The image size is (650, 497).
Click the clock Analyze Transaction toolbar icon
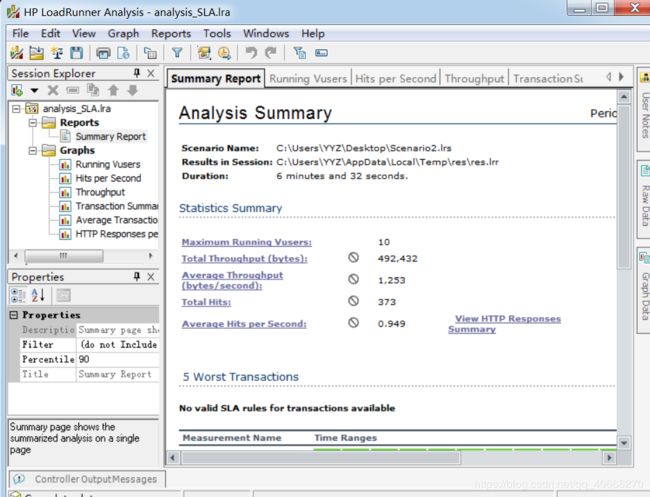(x=224, y=53)
